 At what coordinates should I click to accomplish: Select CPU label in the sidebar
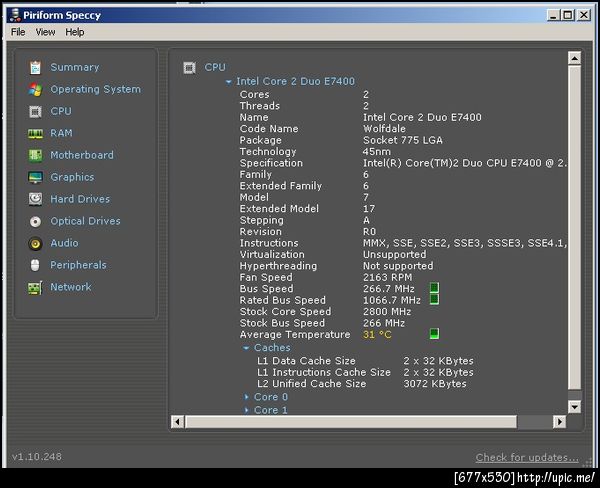[61, 111]
